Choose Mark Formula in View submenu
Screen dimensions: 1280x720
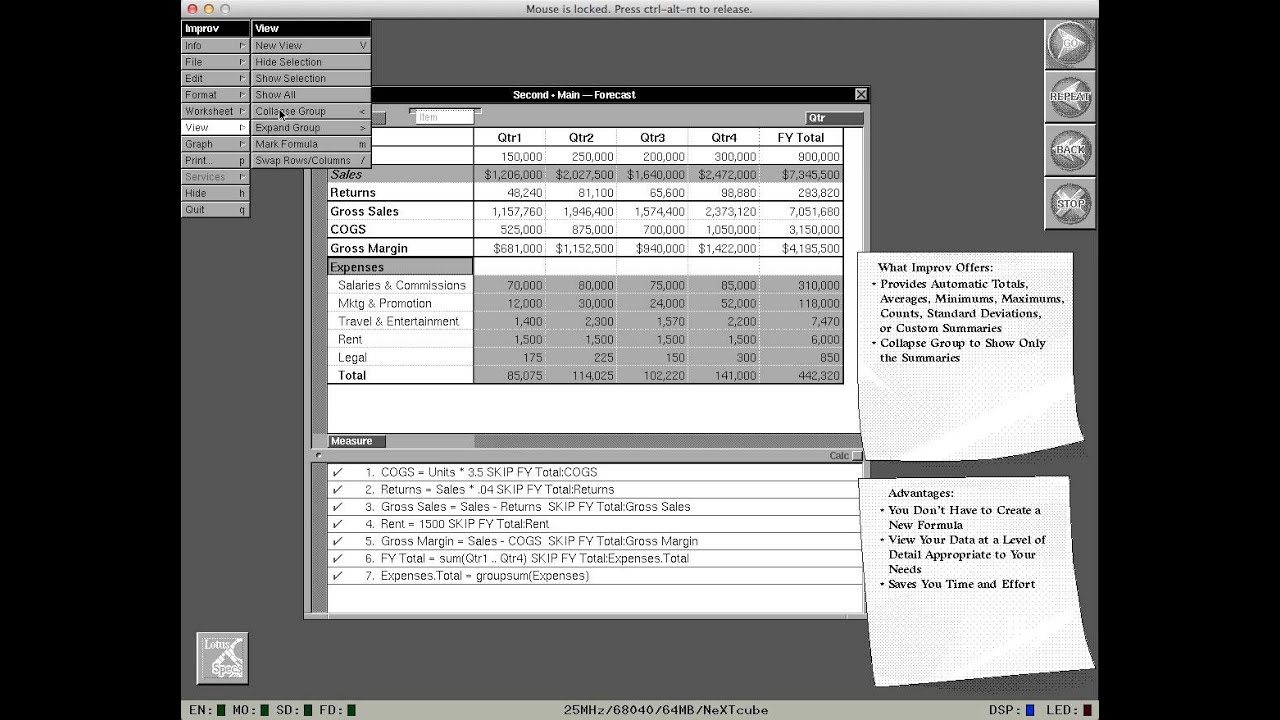tap(311, 144)
